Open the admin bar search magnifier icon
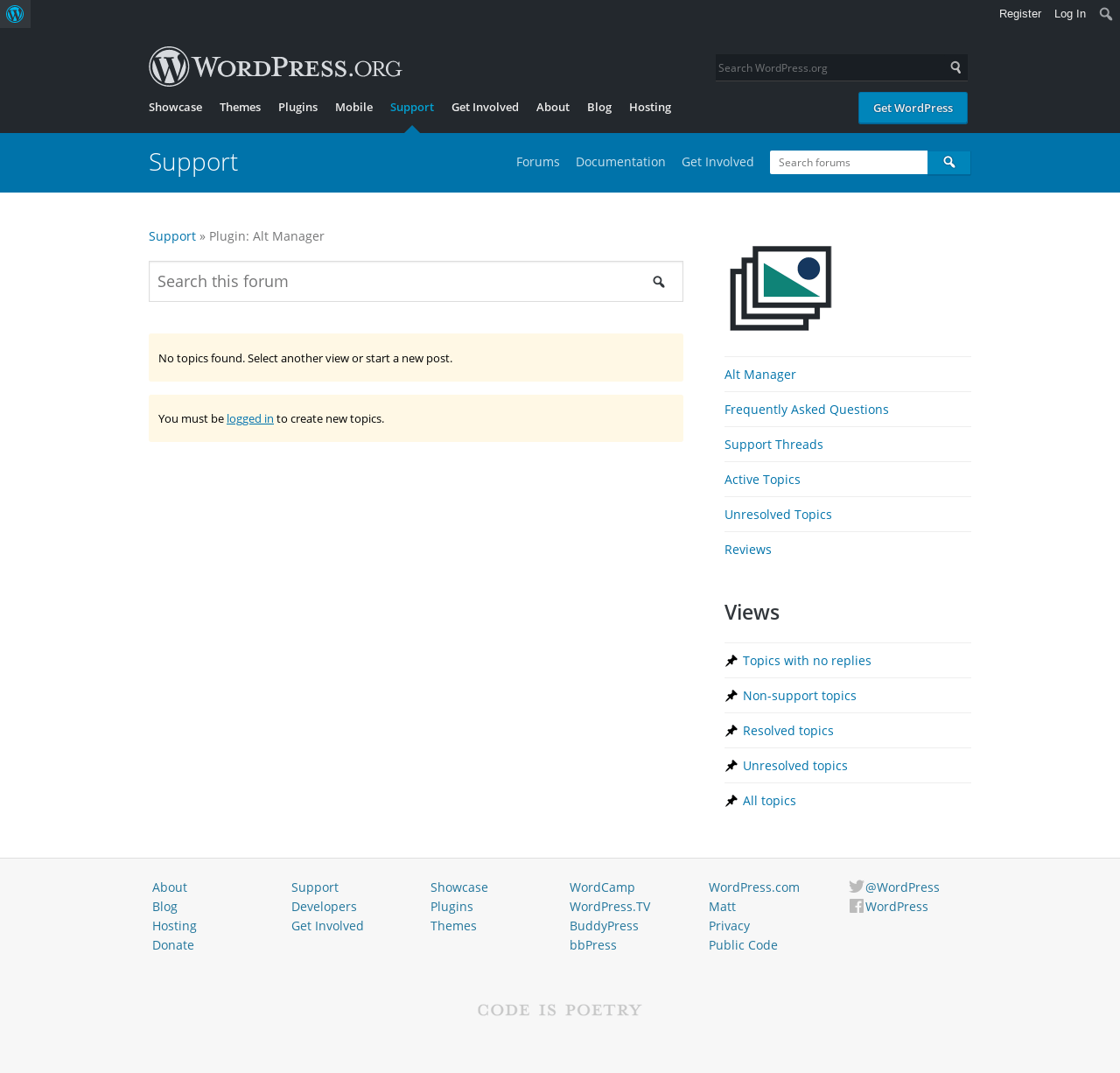 tap(1106, 14)
